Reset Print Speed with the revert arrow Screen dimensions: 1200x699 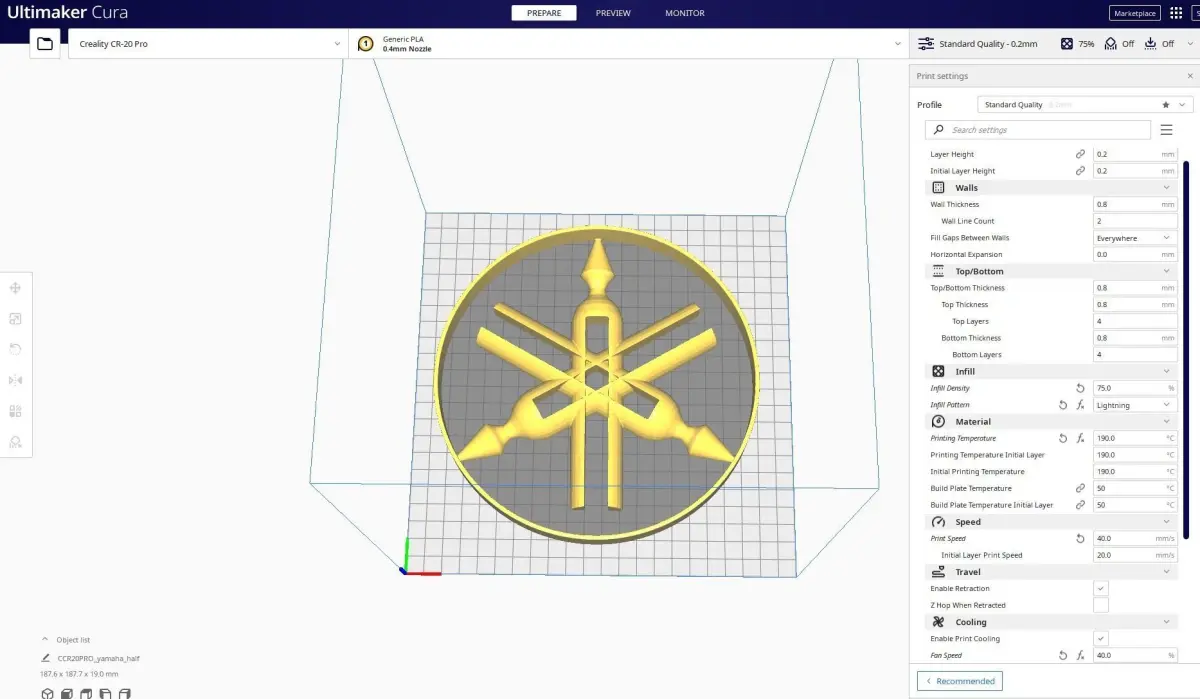[x=1080, y=538]
